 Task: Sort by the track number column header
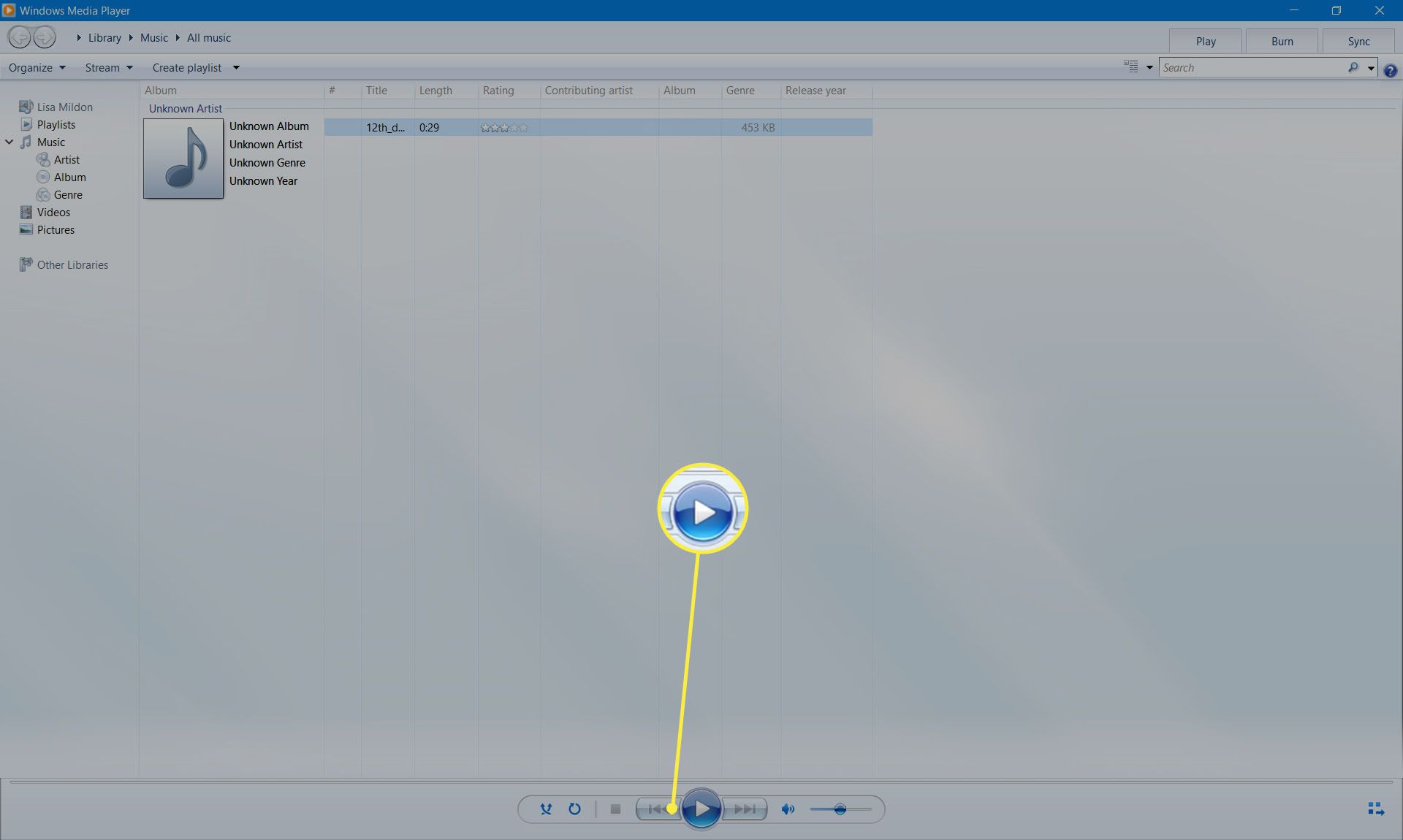click(x=343, y=91)
